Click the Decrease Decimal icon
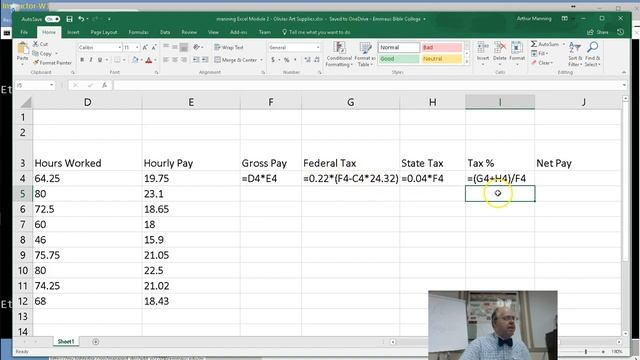640x360 pixels. (x=317, y=60)
